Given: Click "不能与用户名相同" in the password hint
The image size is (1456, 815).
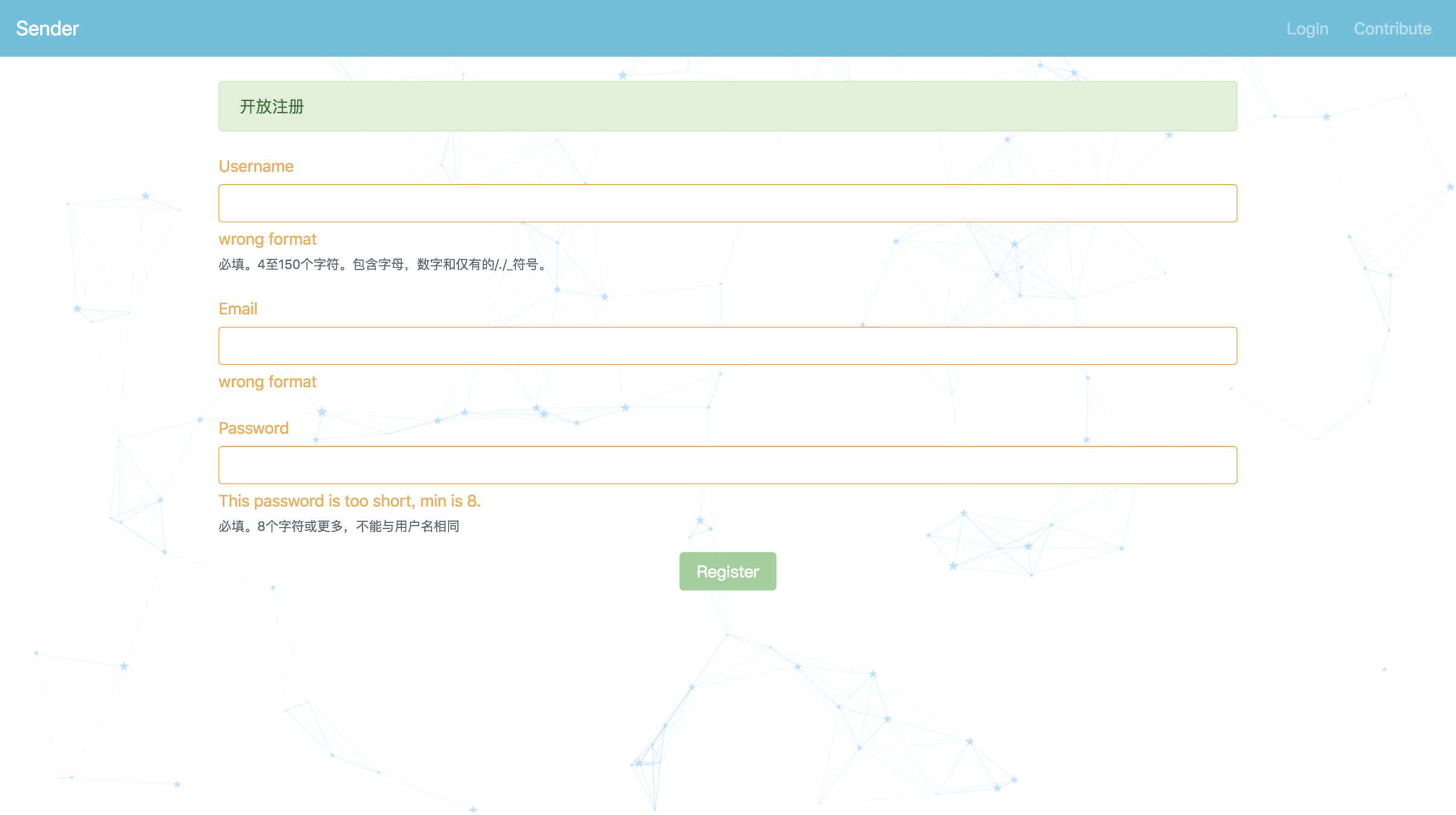Looking at the screenshot, I should (407, 526).
